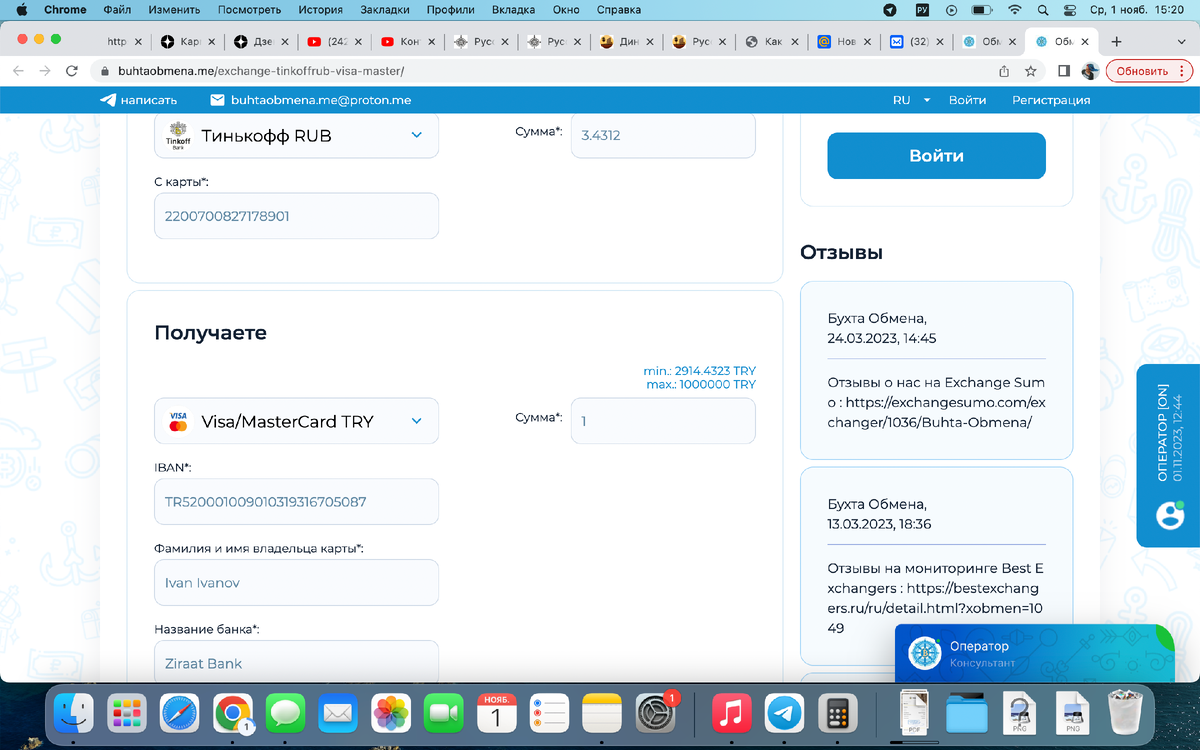This screenshot has height=750, width=1200.
Task: Open Launchpad from the Dock
Action: (127, 714)
